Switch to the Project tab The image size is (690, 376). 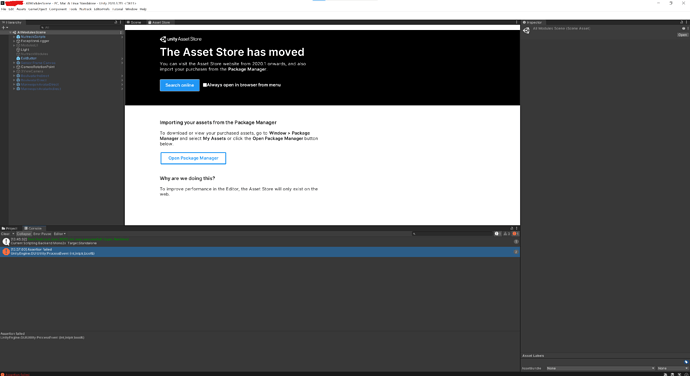click(x=10, y=228)
